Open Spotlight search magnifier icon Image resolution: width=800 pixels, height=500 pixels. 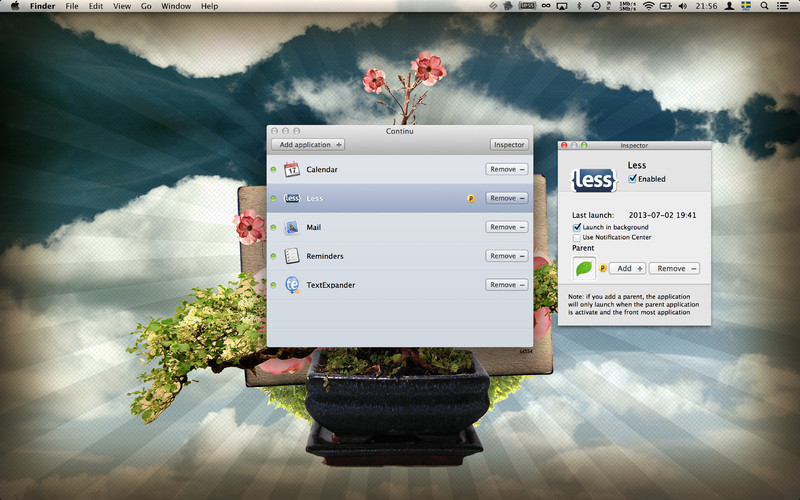coord(764,6)
